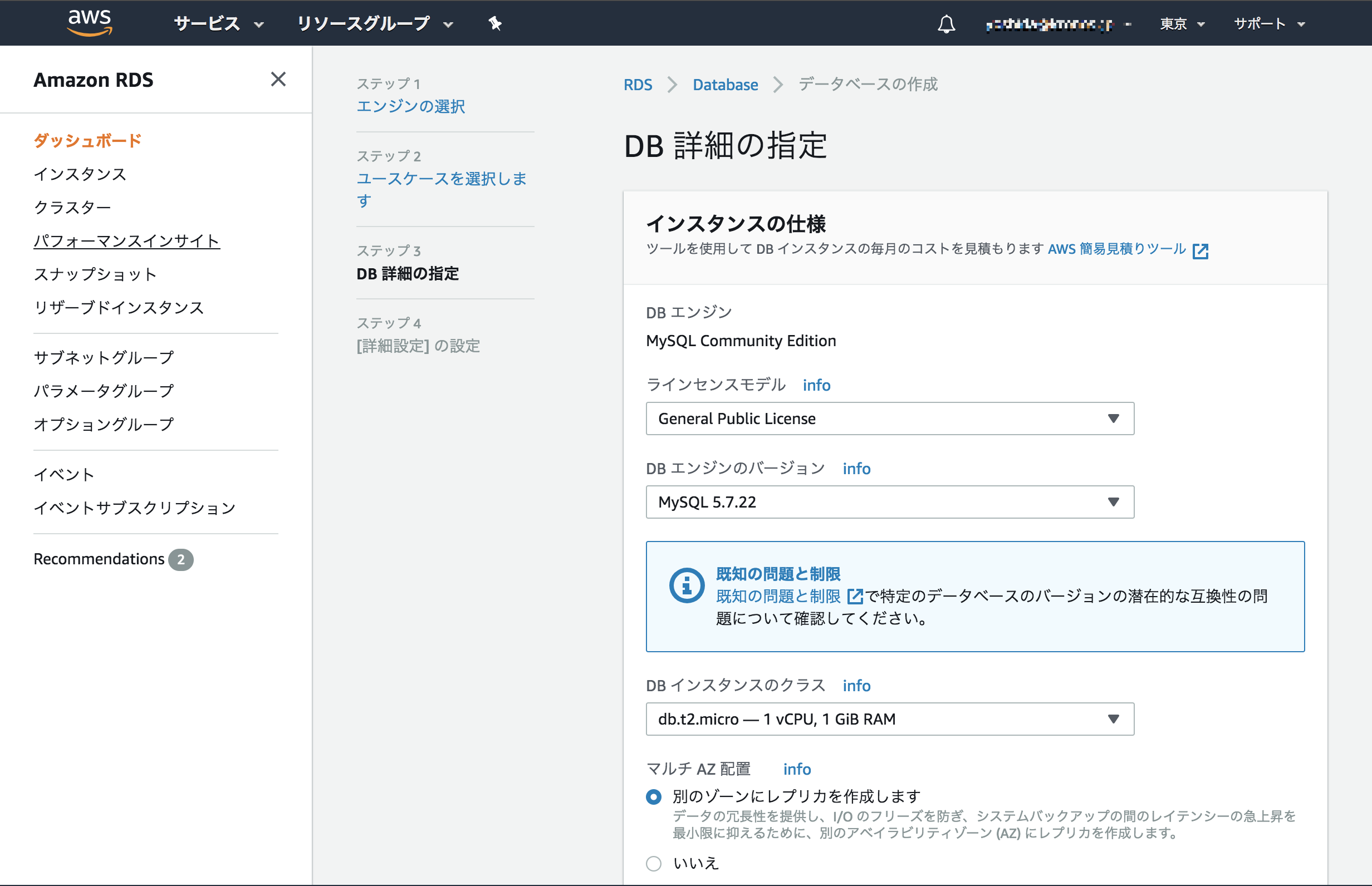The width and height of the screenshot is (1372, 886).
Task: Expand the DB エンジンのバージョン dropdown
Action: [890, 501]
